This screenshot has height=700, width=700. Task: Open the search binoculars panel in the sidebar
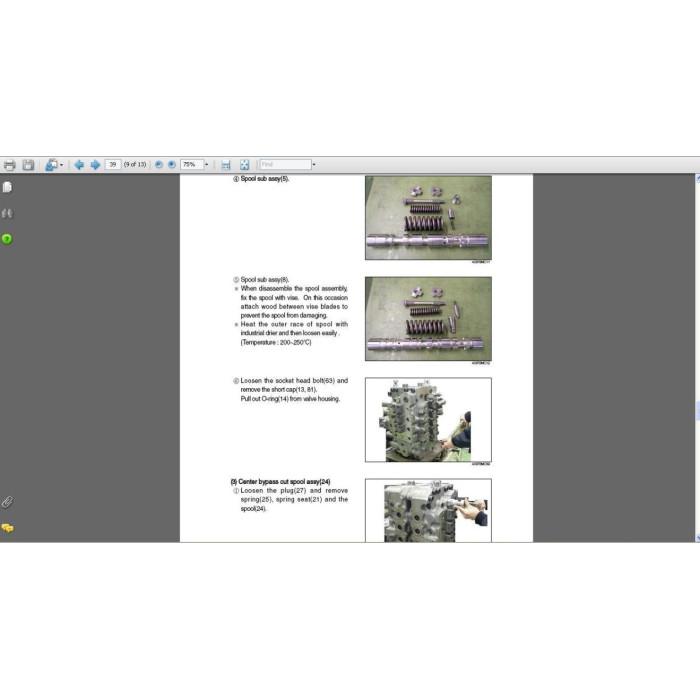tap(7, 213)
